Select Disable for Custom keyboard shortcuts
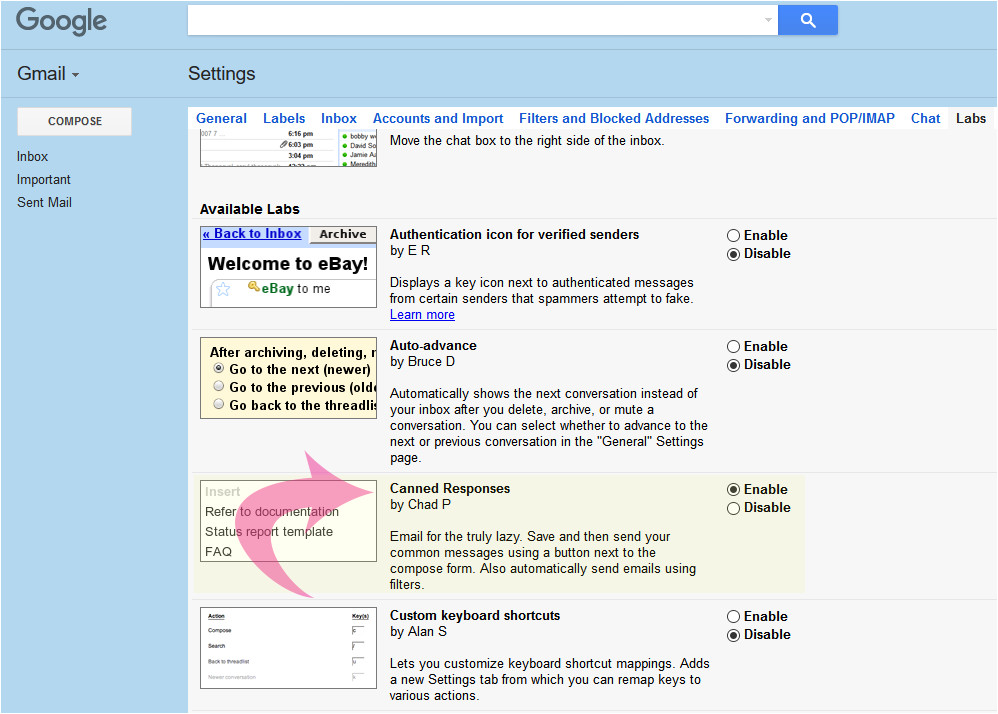Image resolution: width=998 pixels, height=714 pixels. [x=733, y=635]
